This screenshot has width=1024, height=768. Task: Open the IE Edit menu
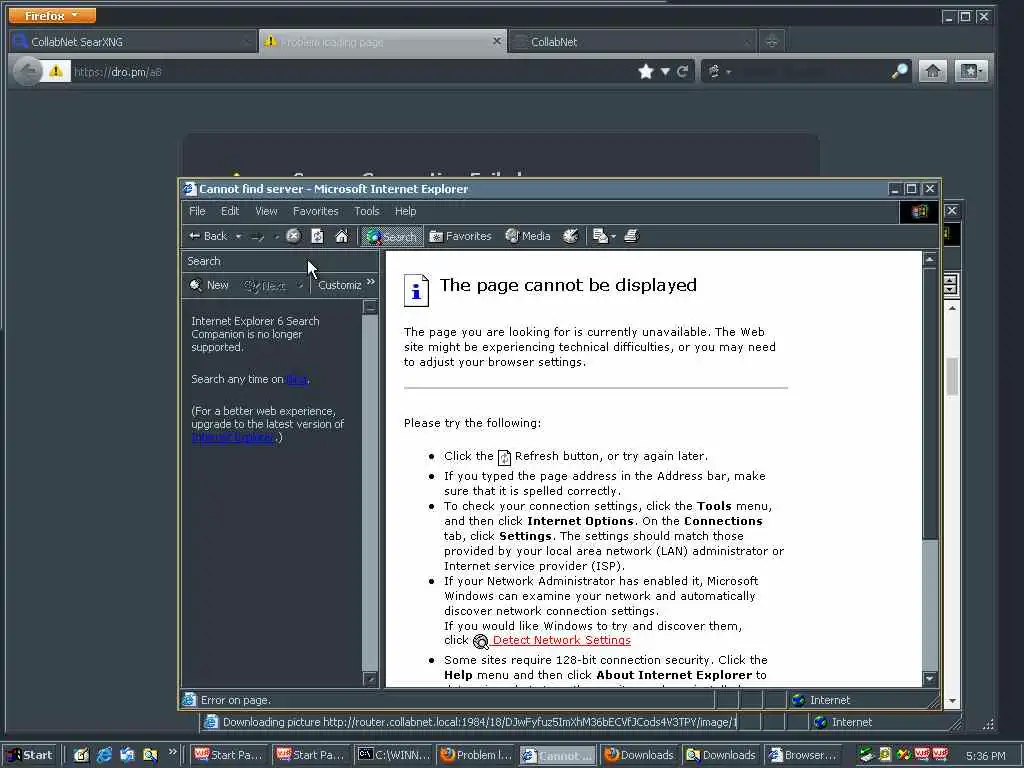[x=230, y=211]
